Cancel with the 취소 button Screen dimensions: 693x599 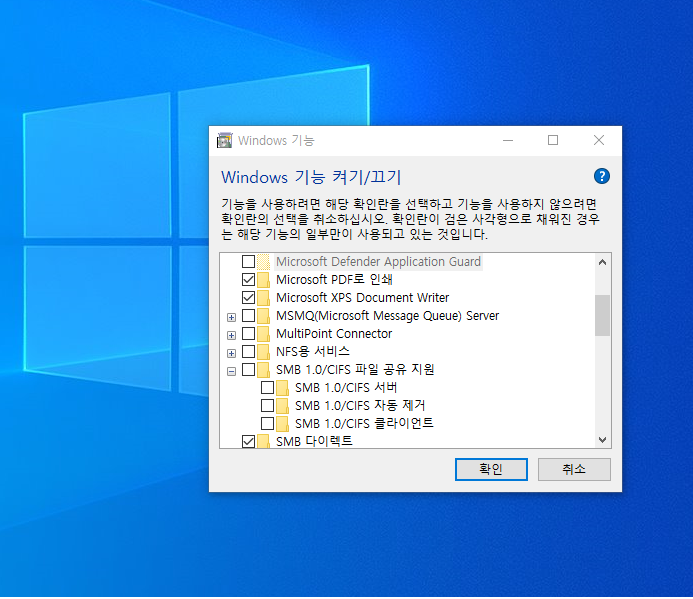(x=574, y=469)
